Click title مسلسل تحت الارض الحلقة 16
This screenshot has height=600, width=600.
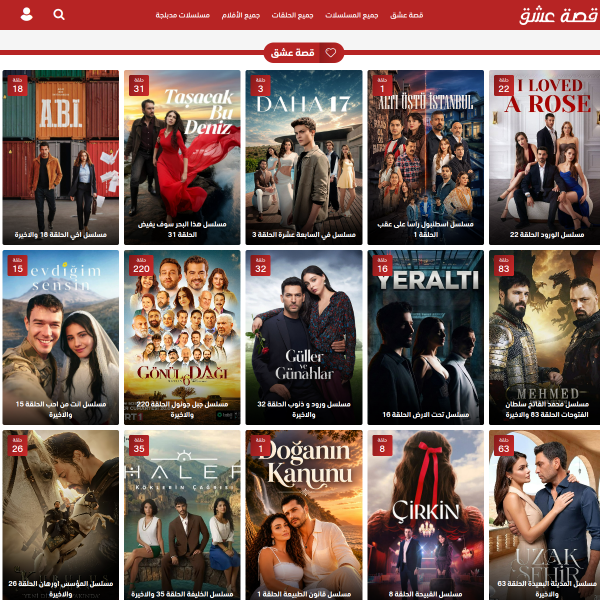(426, 415)
